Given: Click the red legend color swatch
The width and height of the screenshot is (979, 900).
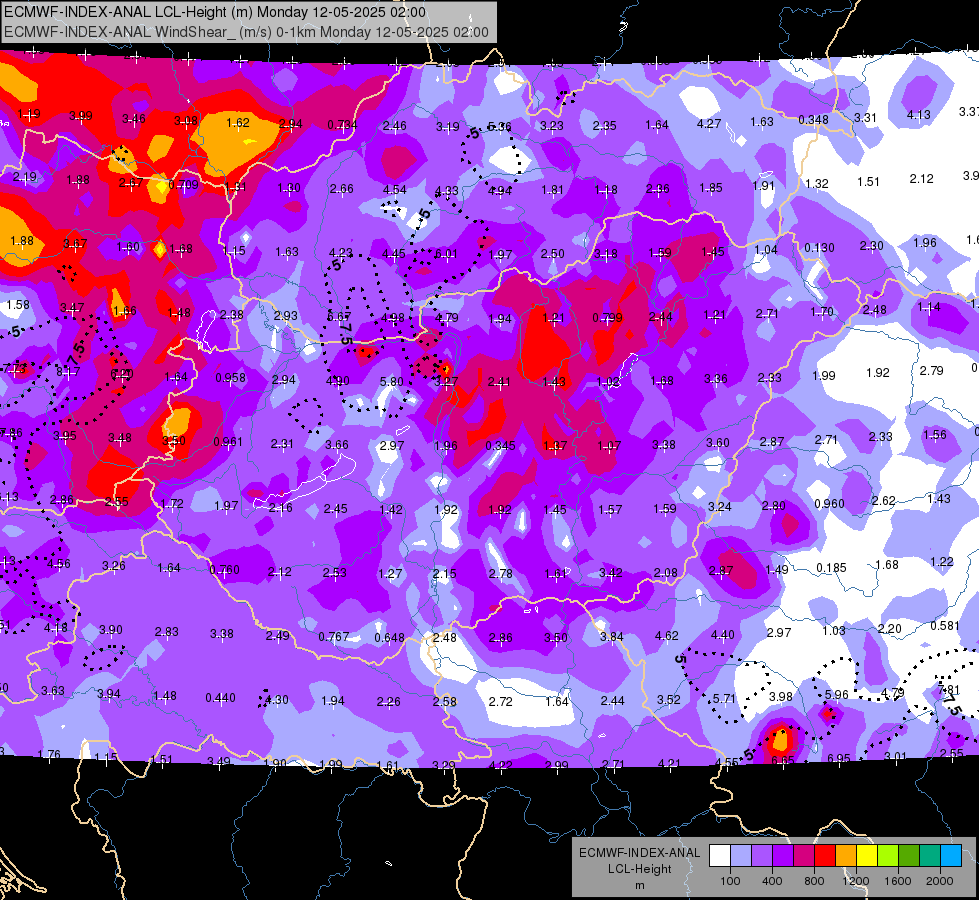Looking at the screenshot, I should (x=825, y=856).
